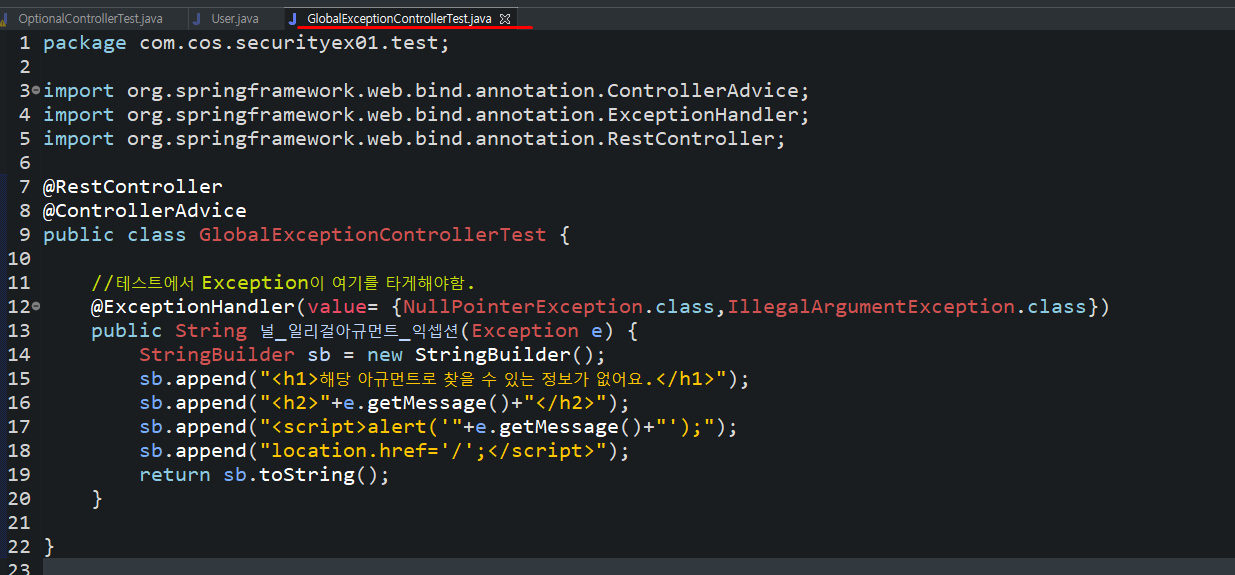The height and width of the screenshot is (575, 1235).
Task: Click NullPointerException.class in the annotation
Action: tap(560, 307)
